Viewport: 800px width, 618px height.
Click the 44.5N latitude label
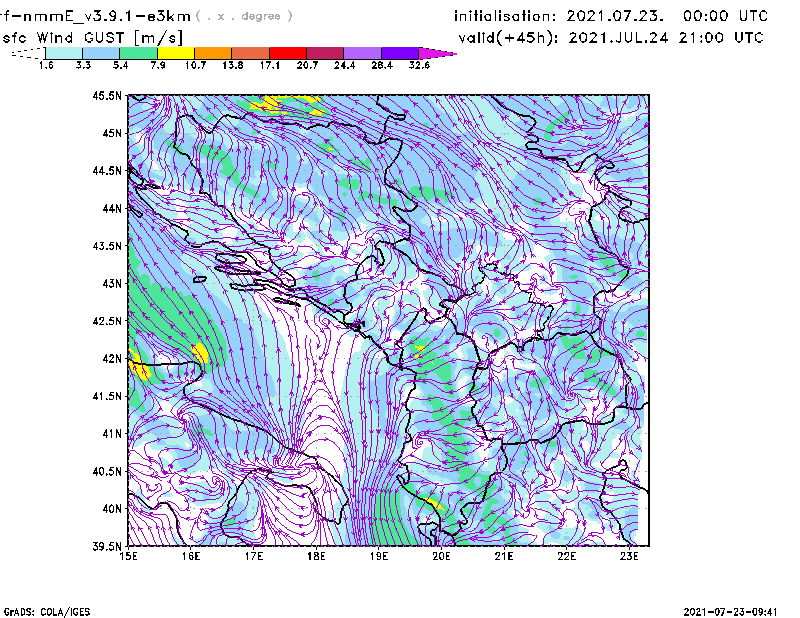point(107,170)
